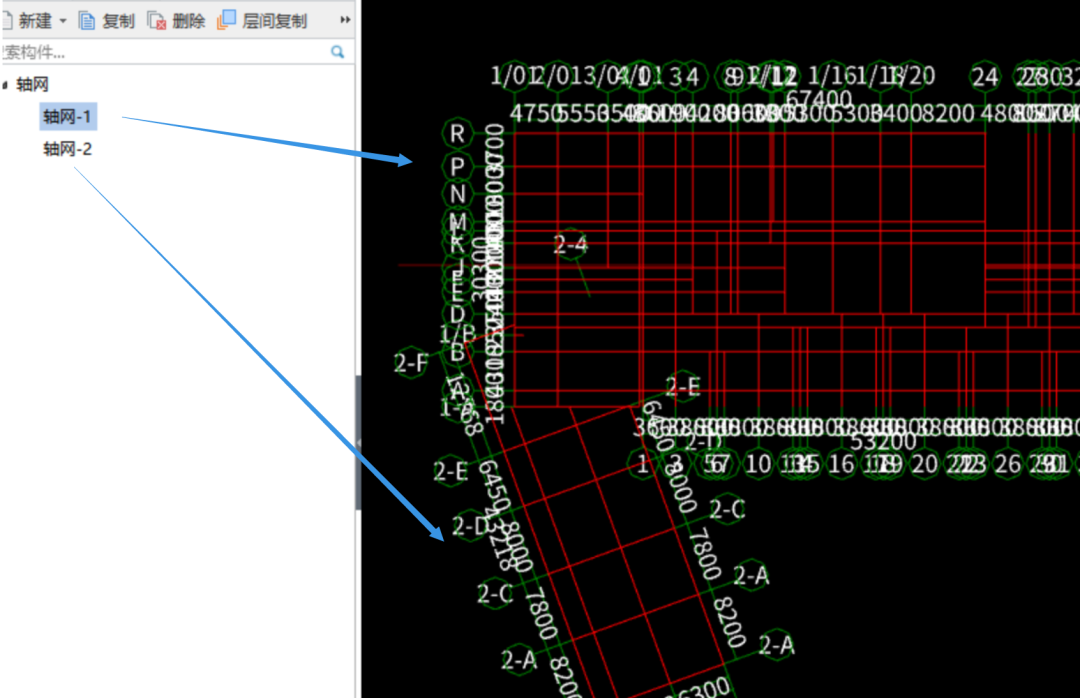Click axis bubble R in drawing
This screenshot has height=698, width=1080.
pos(457,134)
